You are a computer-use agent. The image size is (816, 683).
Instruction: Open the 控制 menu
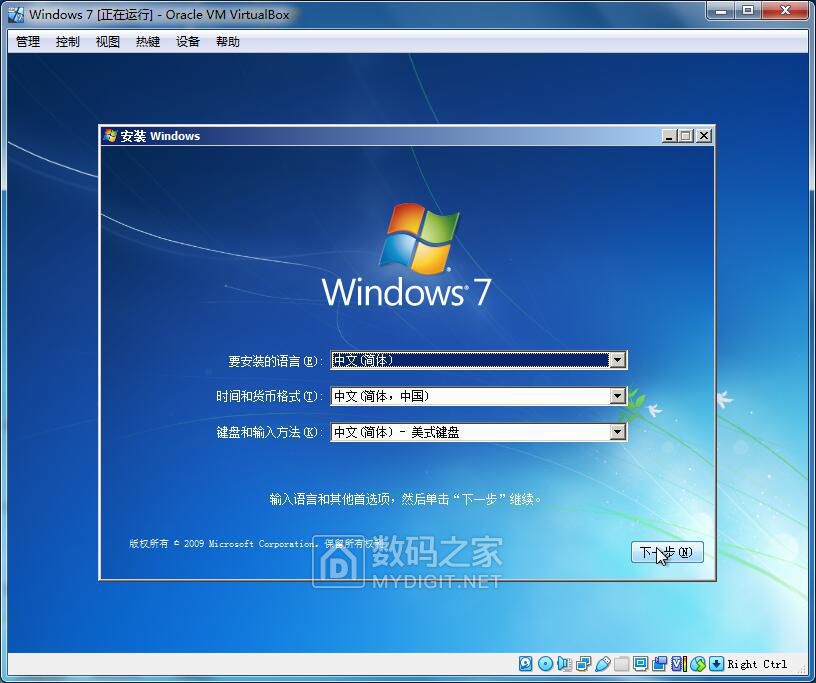(68, 42)
